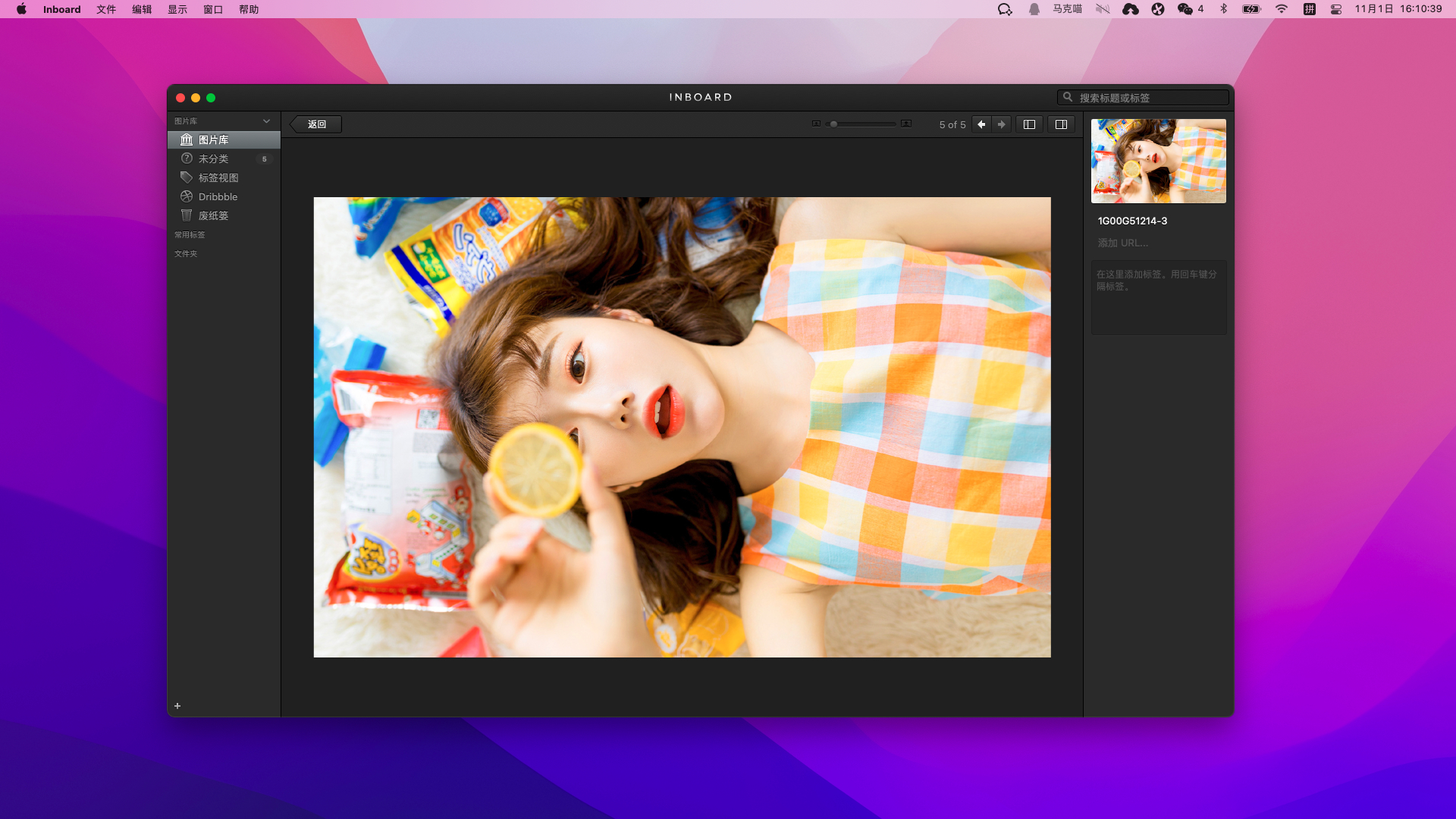Open the Dribbble sidebar item

218,196
